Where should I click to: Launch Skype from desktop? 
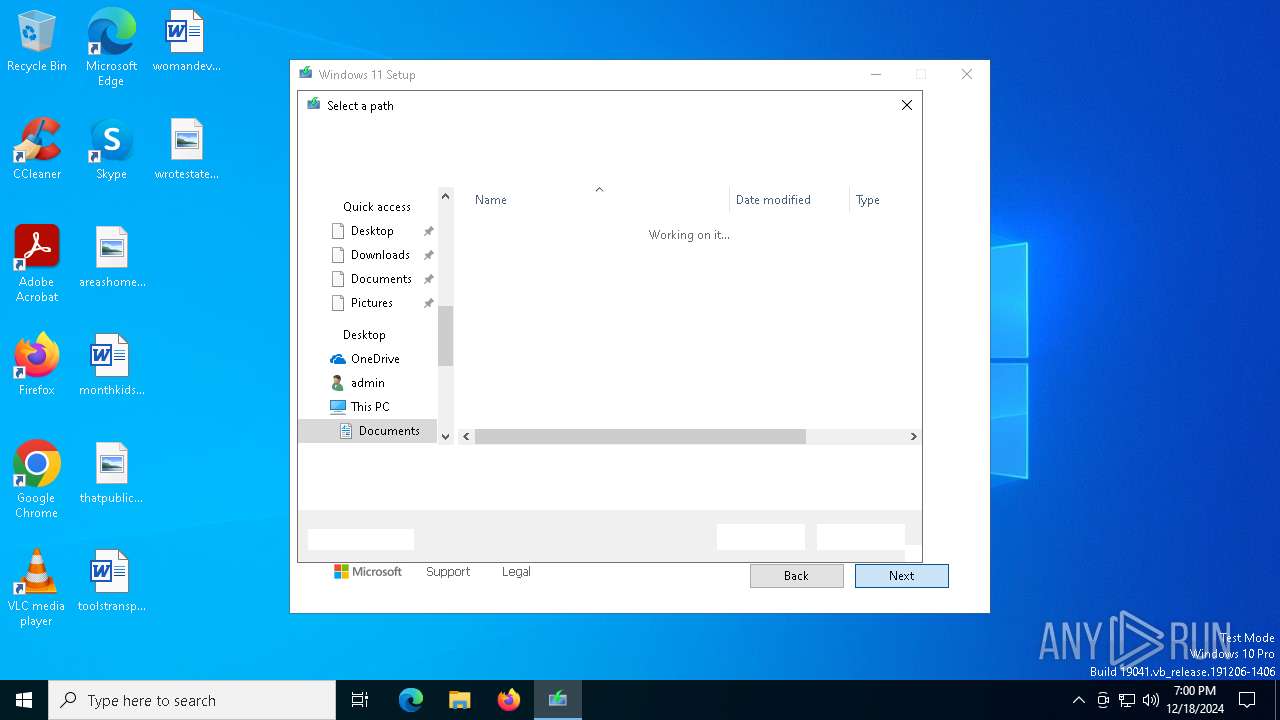(x=111, y=150)
